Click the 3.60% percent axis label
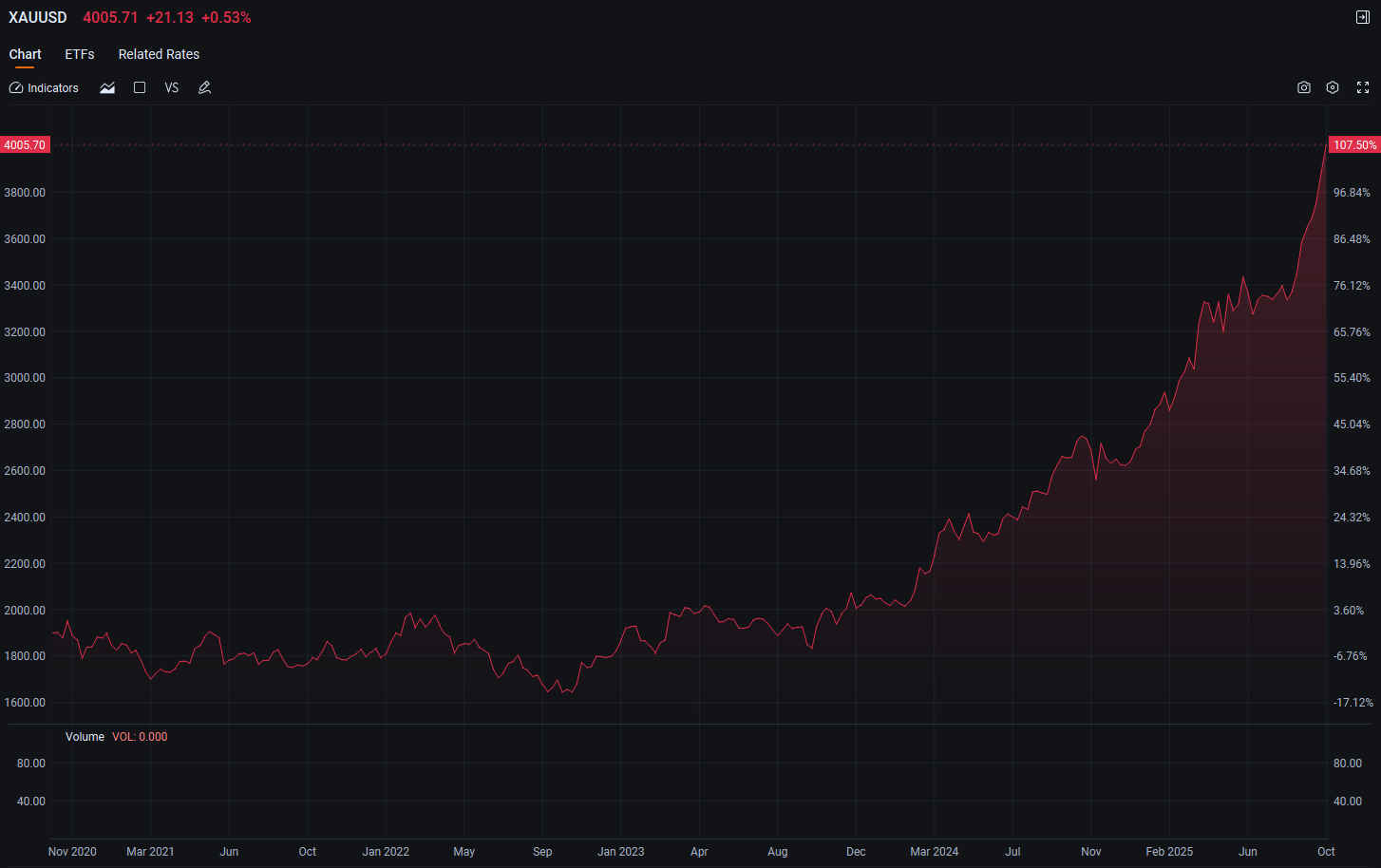Image resolution: width=1381 pixels, height=868 pixels. point(1349,611)
